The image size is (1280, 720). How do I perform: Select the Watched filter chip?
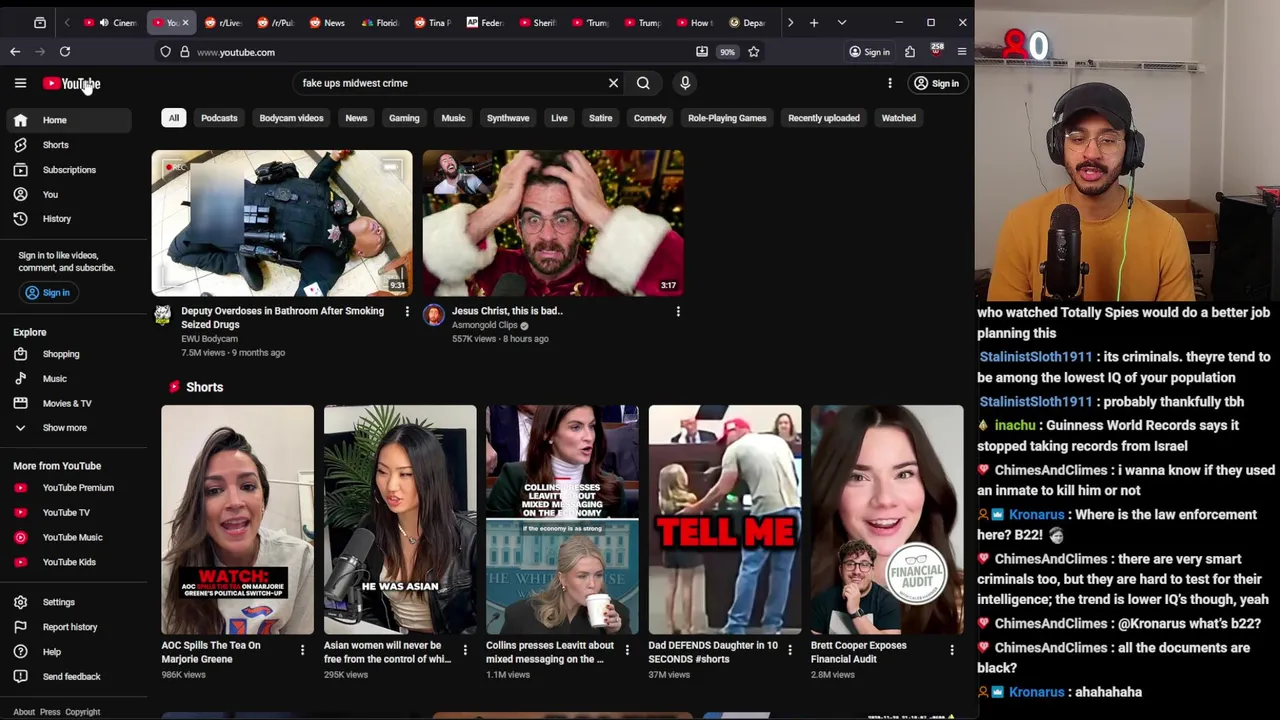[x=898, y=118]
